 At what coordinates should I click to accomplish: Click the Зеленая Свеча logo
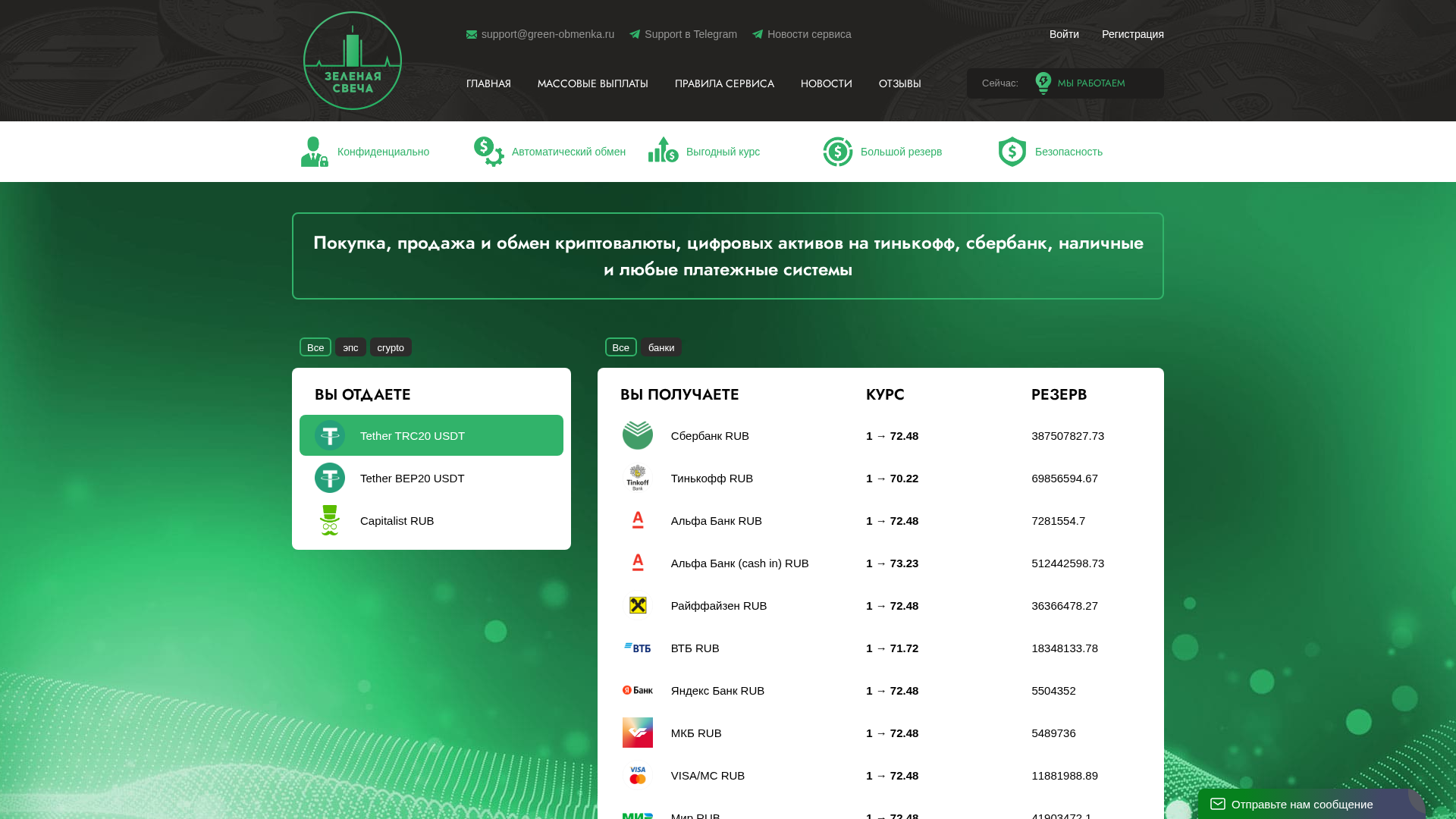(x=353, y=61)
